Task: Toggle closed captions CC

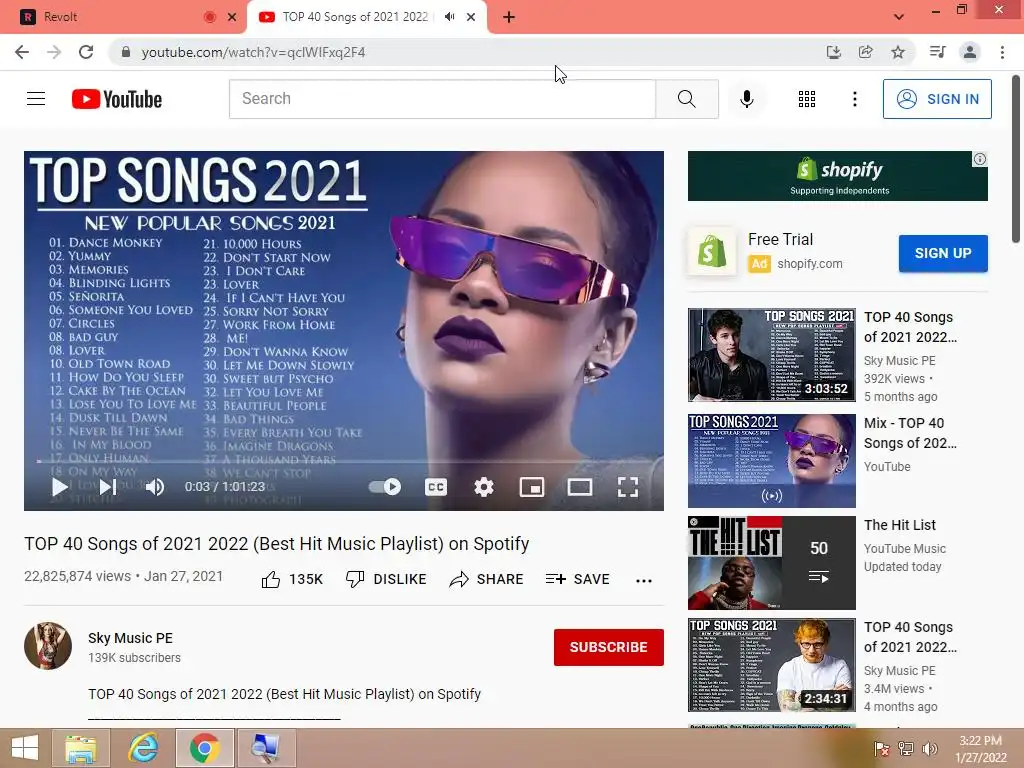Action: click(x=436, y=487)
